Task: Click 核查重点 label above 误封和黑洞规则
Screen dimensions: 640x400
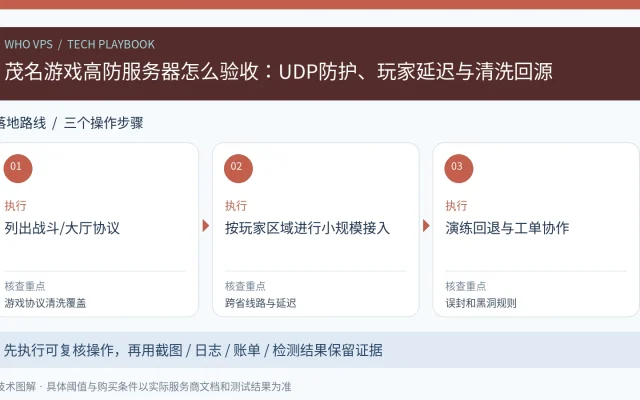Action: tap(466, 286)
